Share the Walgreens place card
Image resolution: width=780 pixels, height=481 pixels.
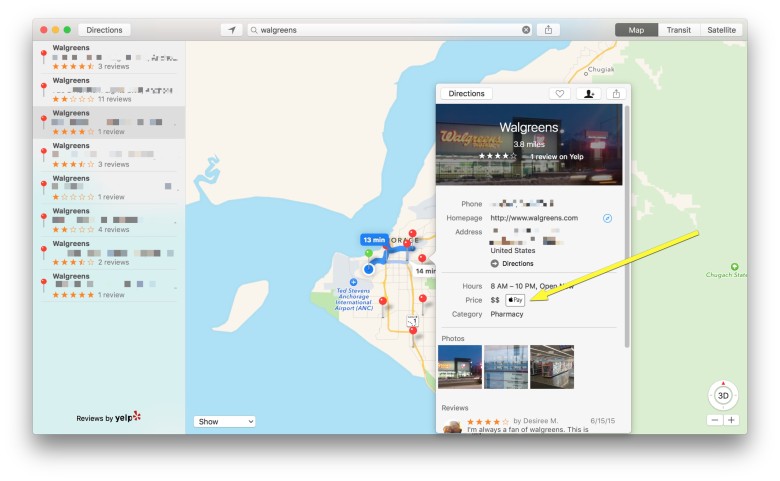click(x=616, y=94)
